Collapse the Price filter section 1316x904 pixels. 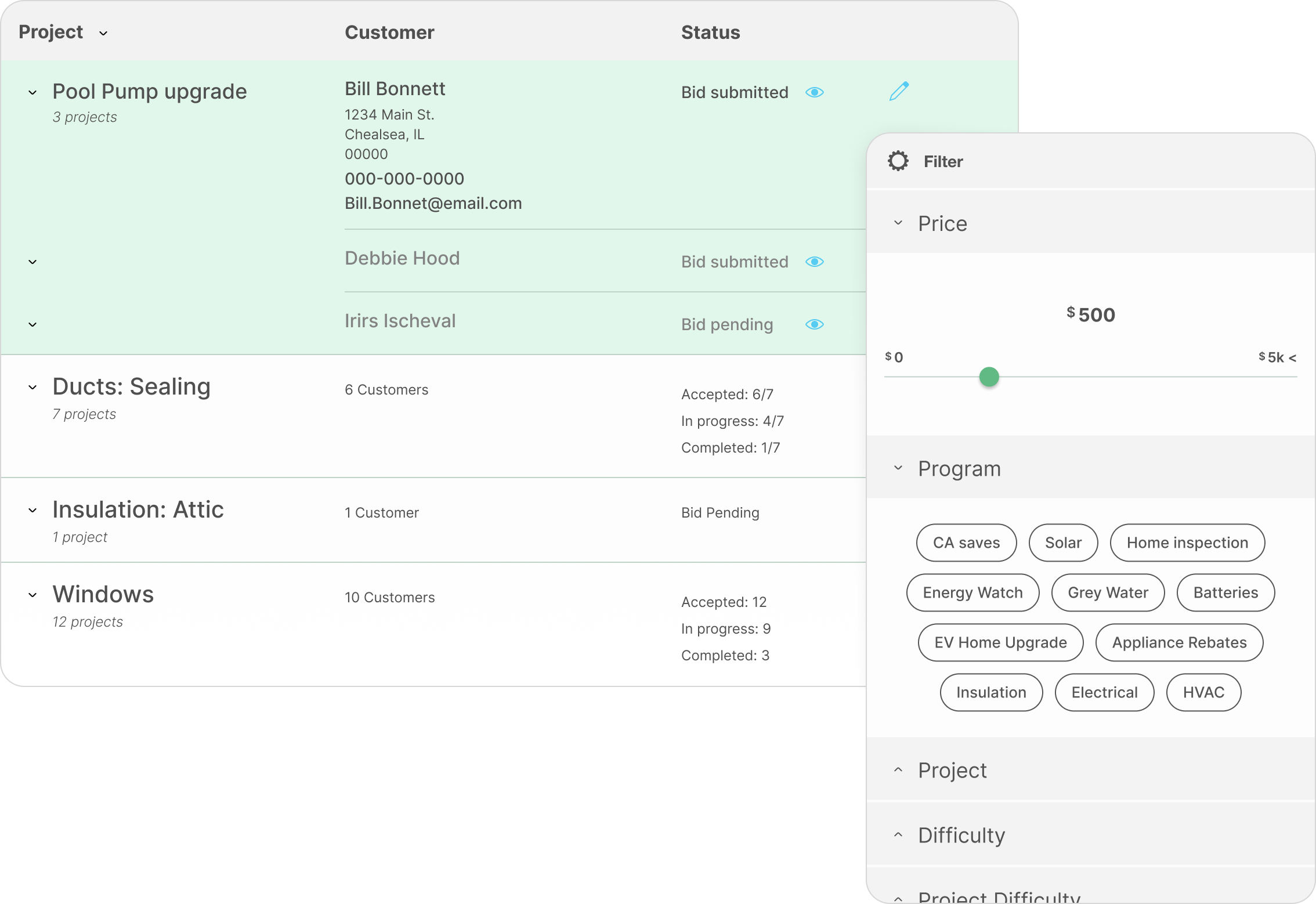[x=898, y=223]
